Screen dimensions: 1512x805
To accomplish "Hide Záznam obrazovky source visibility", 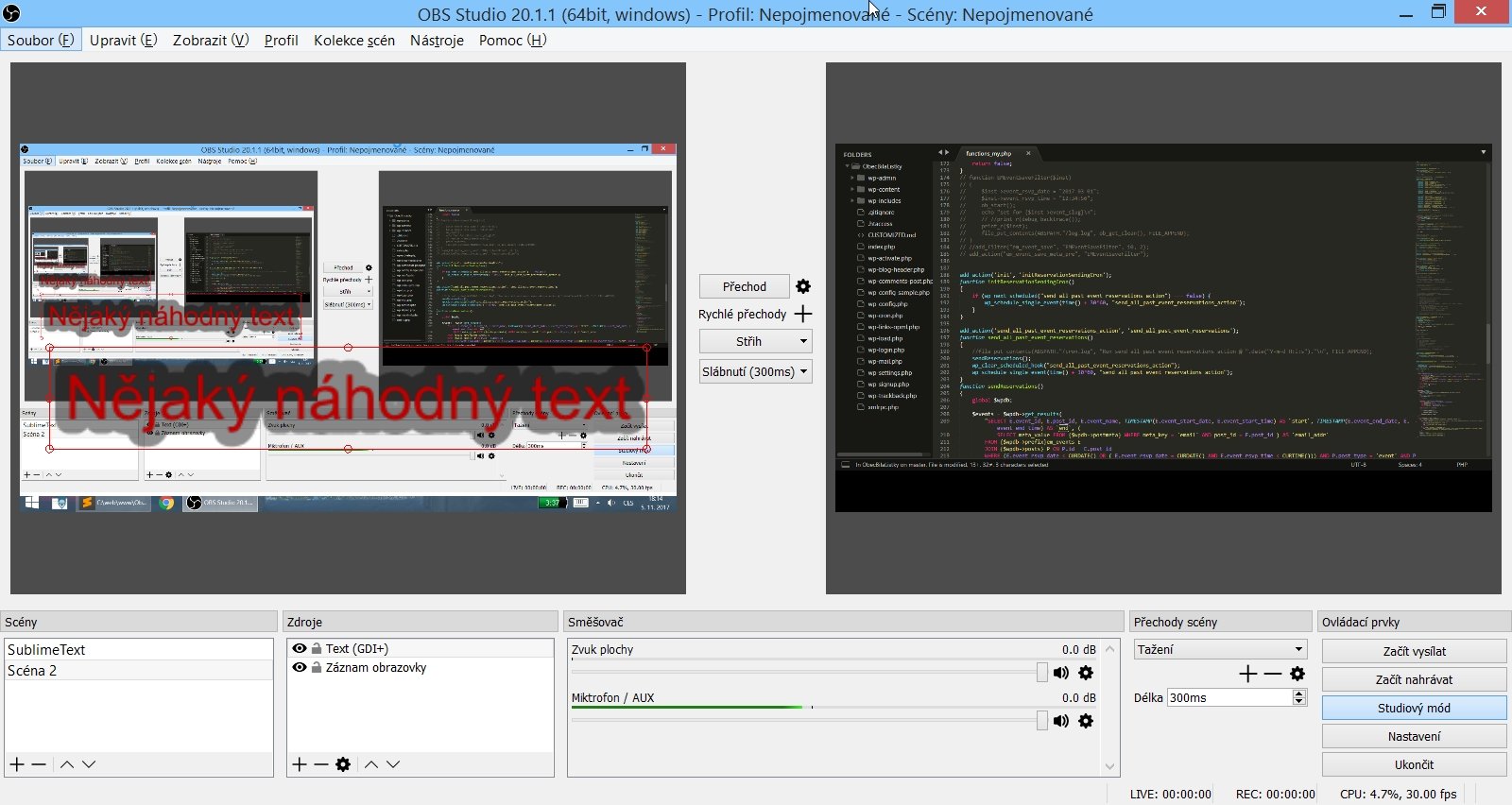I will pos(300,667).
